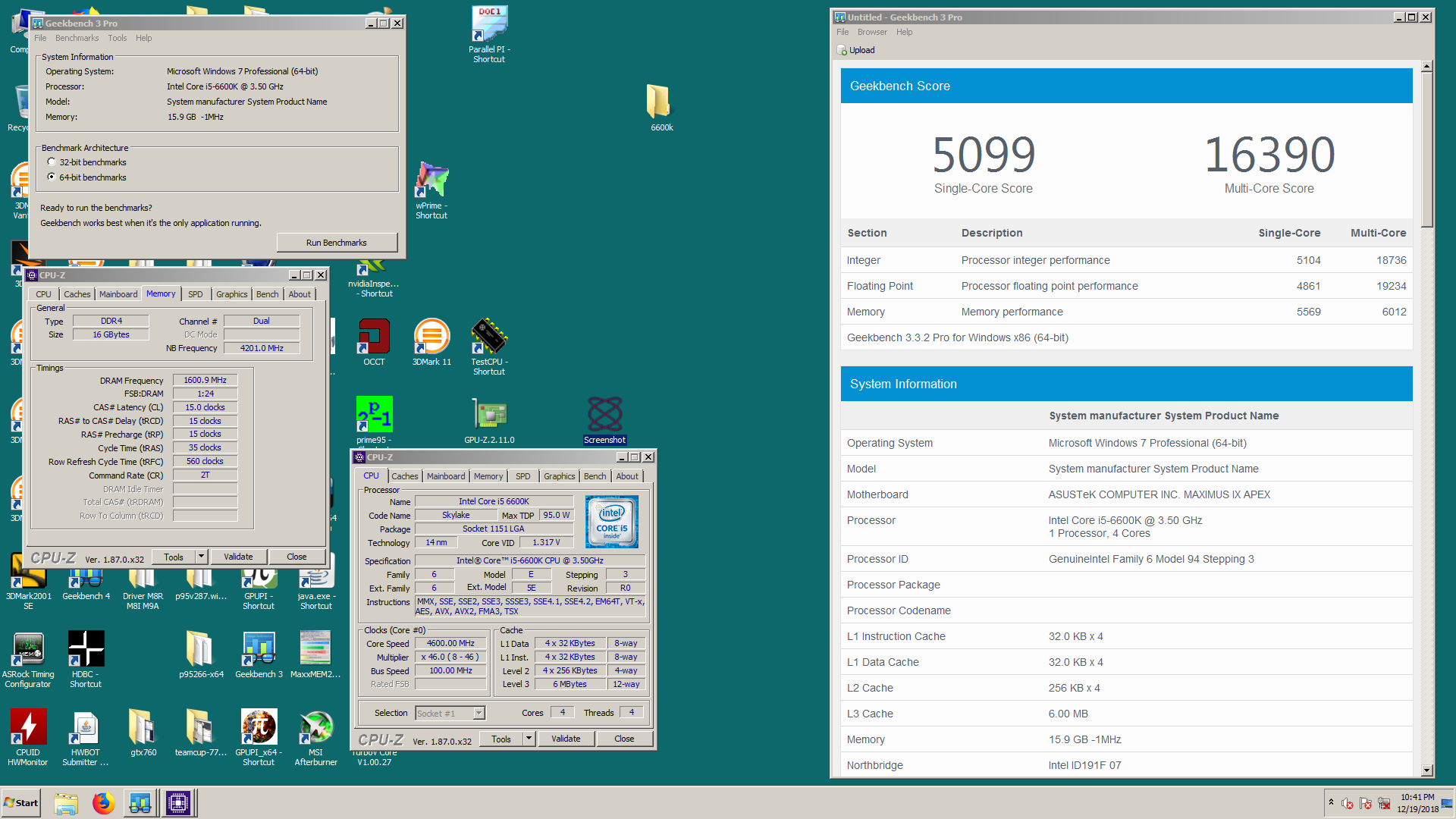Click Tools button in CPU-Z CPU window
The image size is (1456, 819).
501,739
